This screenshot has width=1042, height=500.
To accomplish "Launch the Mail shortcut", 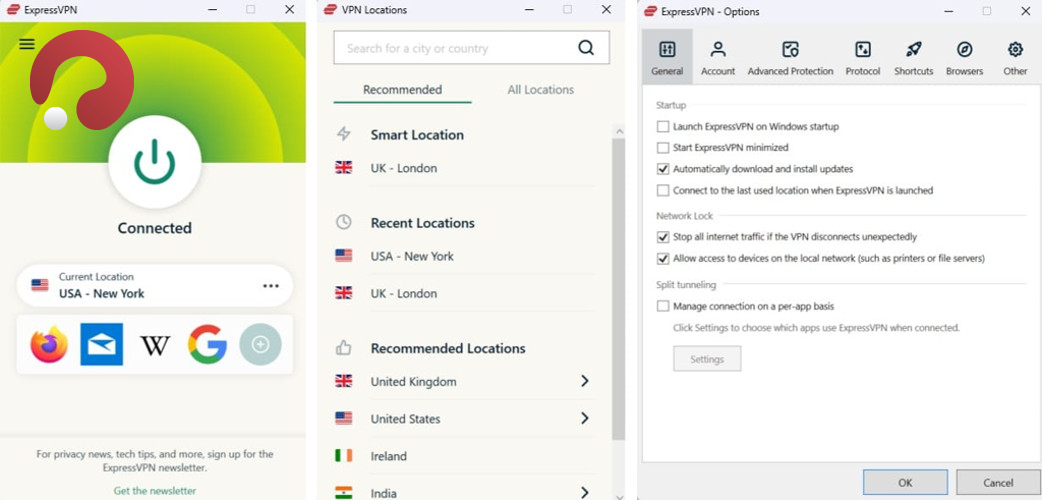I will (x=102, y=344).
